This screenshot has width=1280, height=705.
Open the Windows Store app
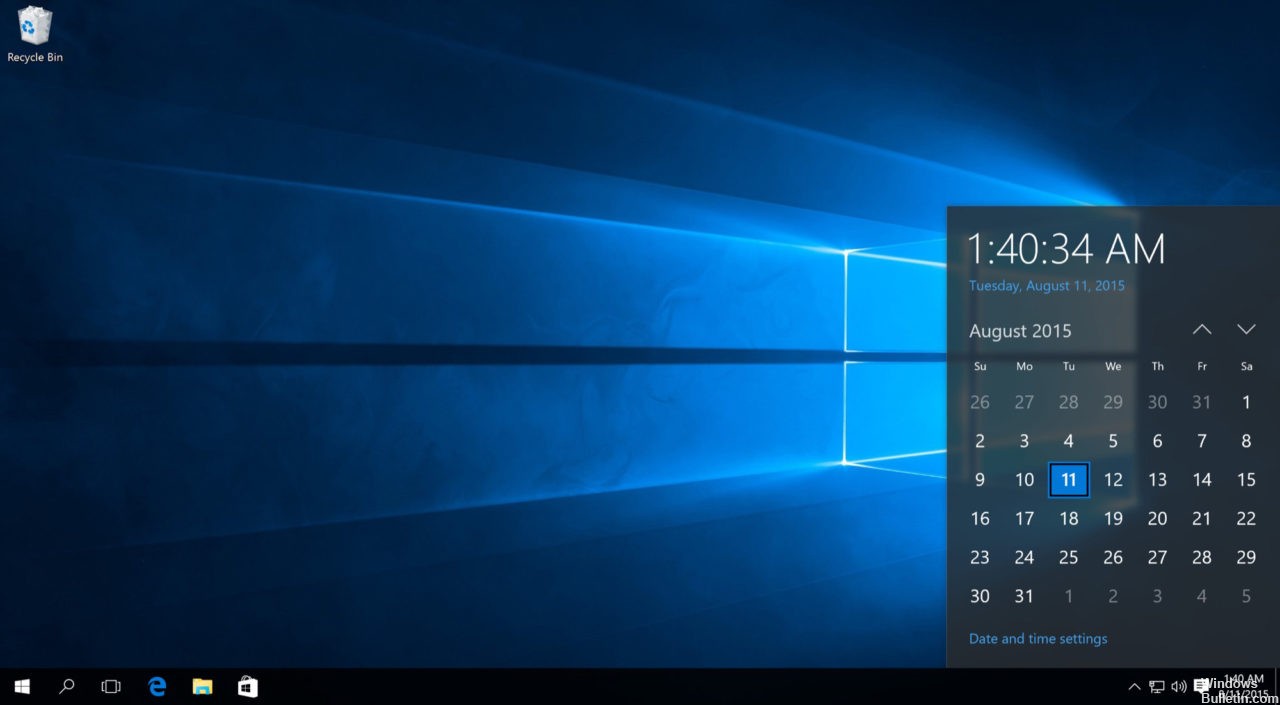point(247,686)
